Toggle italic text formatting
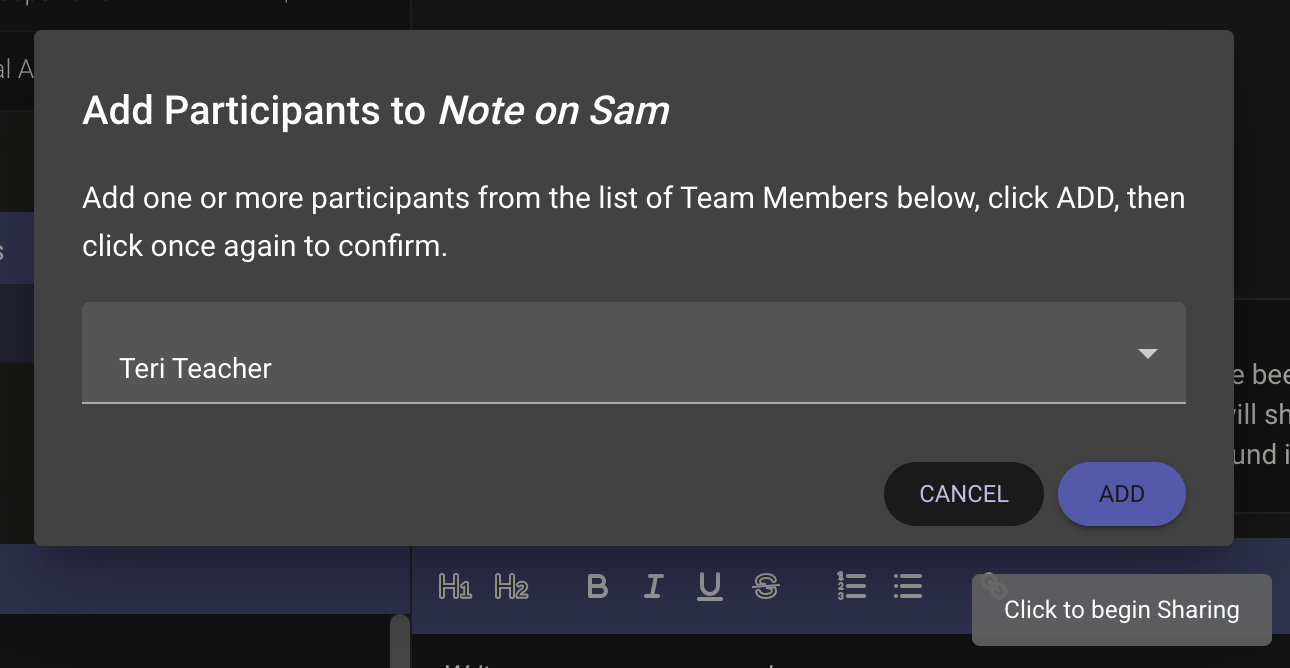This screenshot has width=1290, height=668. tap(654, 587)
